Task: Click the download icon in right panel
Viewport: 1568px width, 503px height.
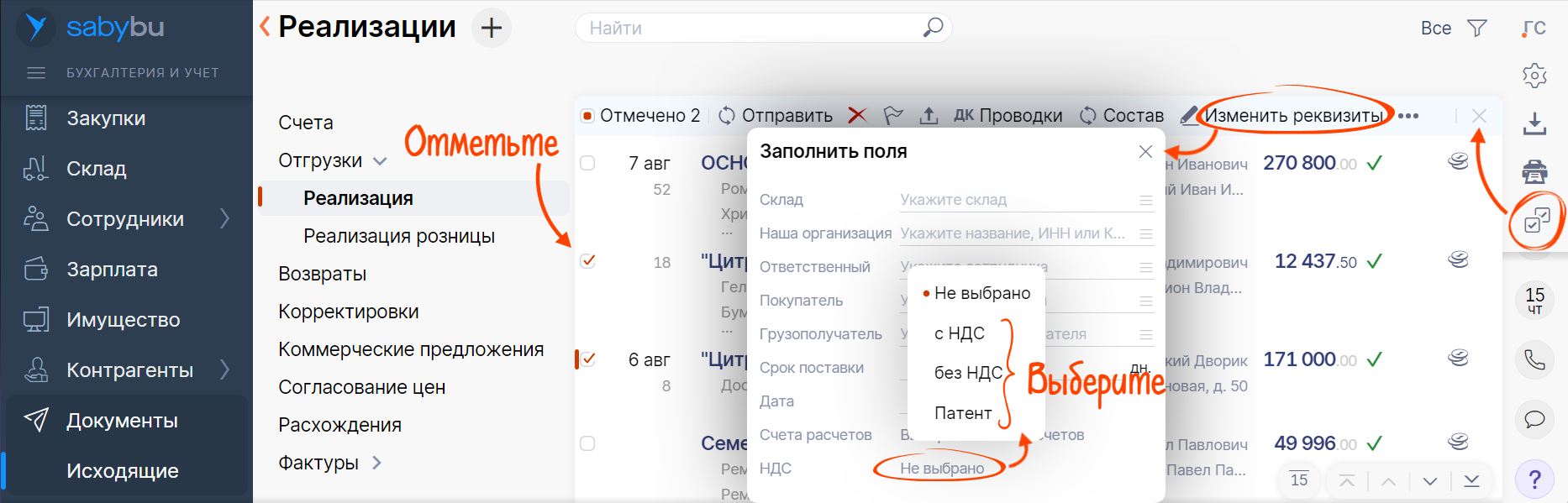Action: 1534,123
